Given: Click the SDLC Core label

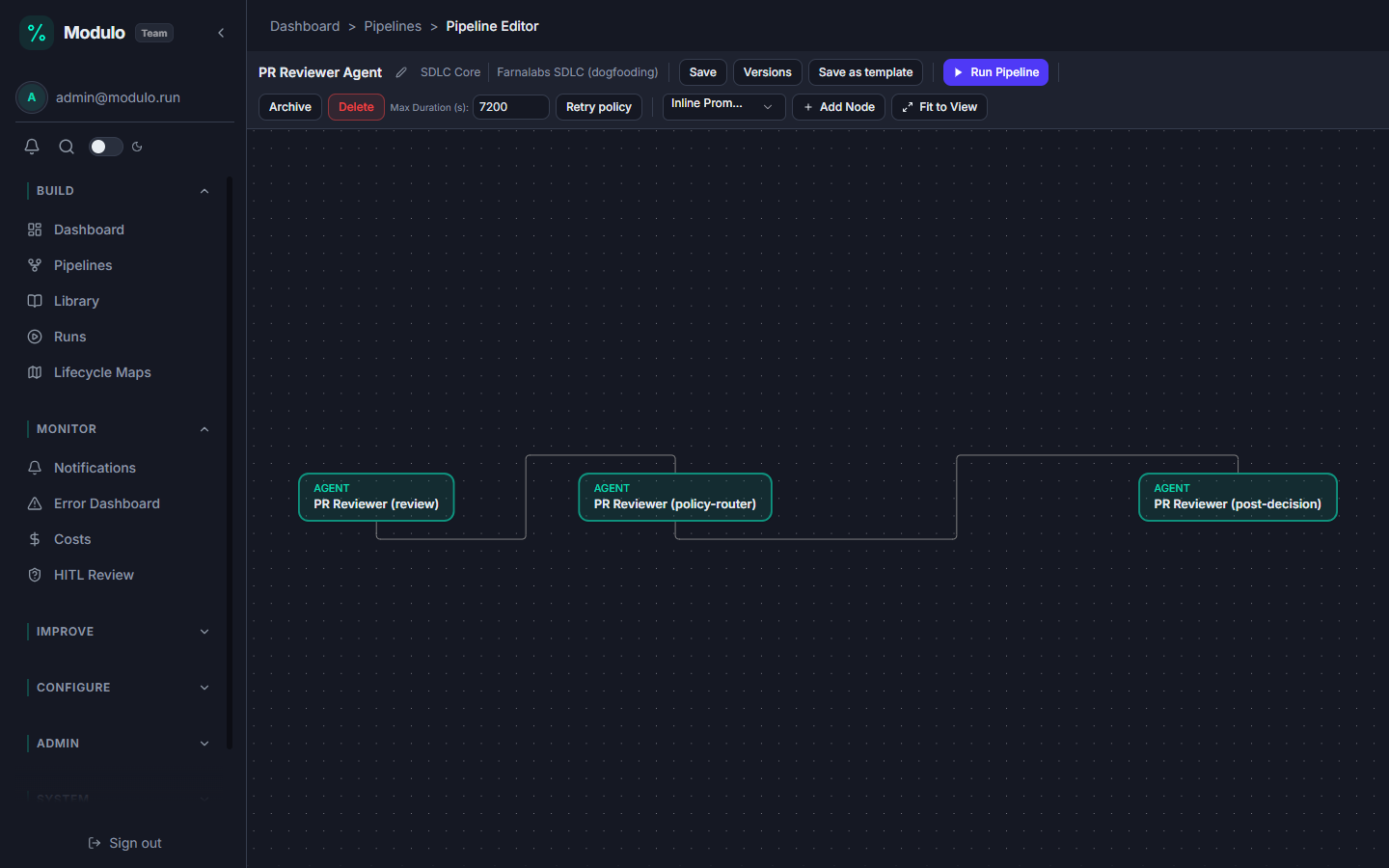Looking at the screenshot, I should 450,72.
